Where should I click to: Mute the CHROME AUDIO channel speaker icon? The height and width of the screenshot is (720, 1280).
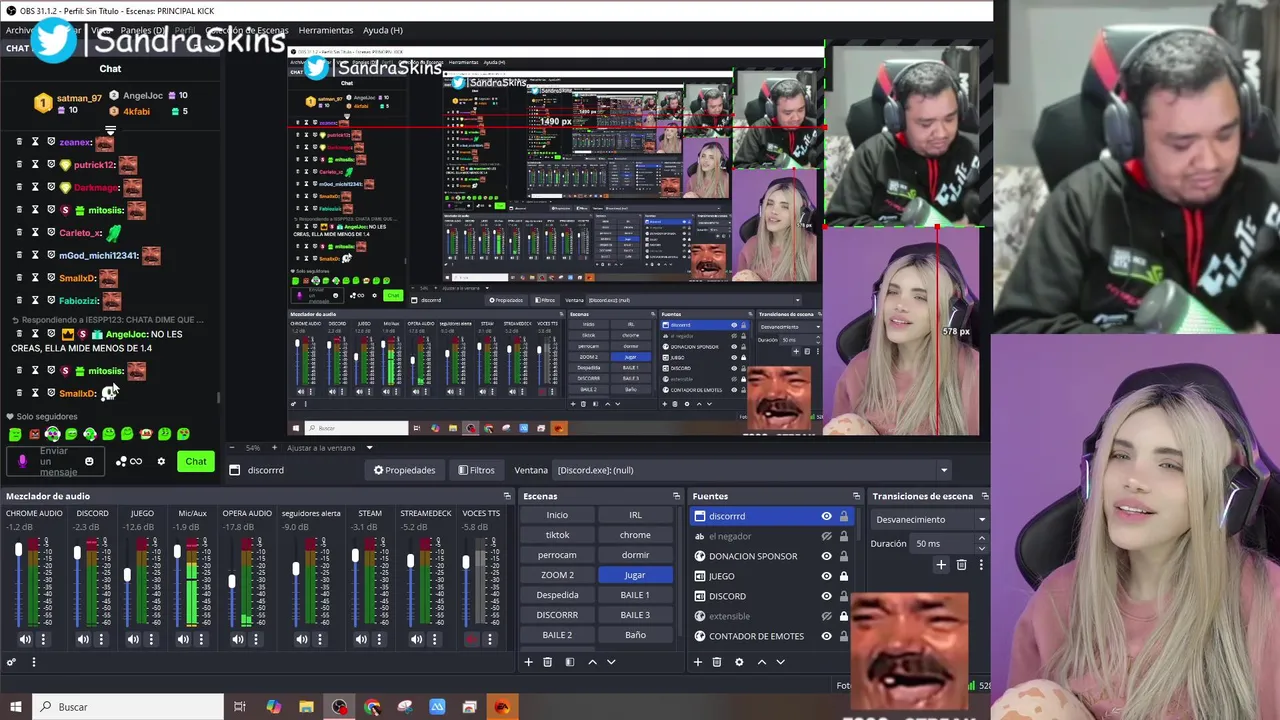click(25, 639)
